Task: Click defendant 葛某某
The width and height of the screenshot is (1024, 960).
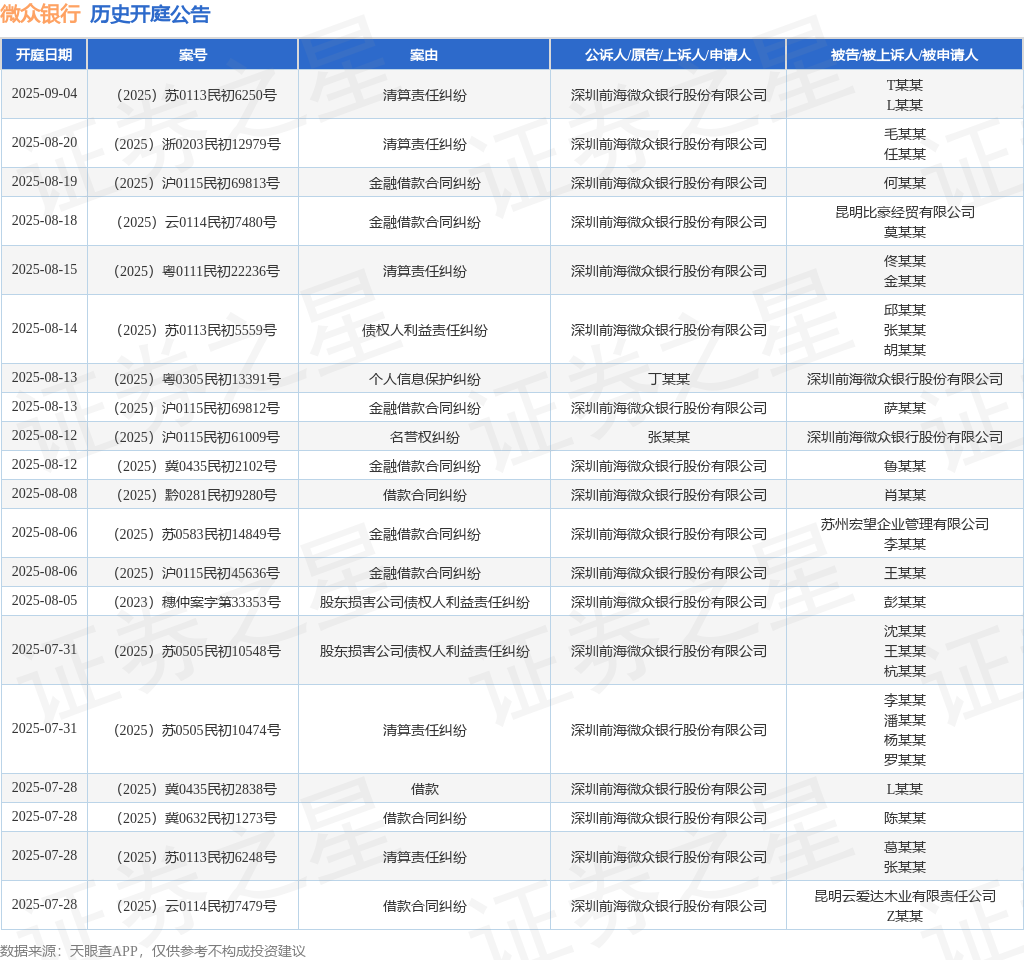Action: point(904,848)
